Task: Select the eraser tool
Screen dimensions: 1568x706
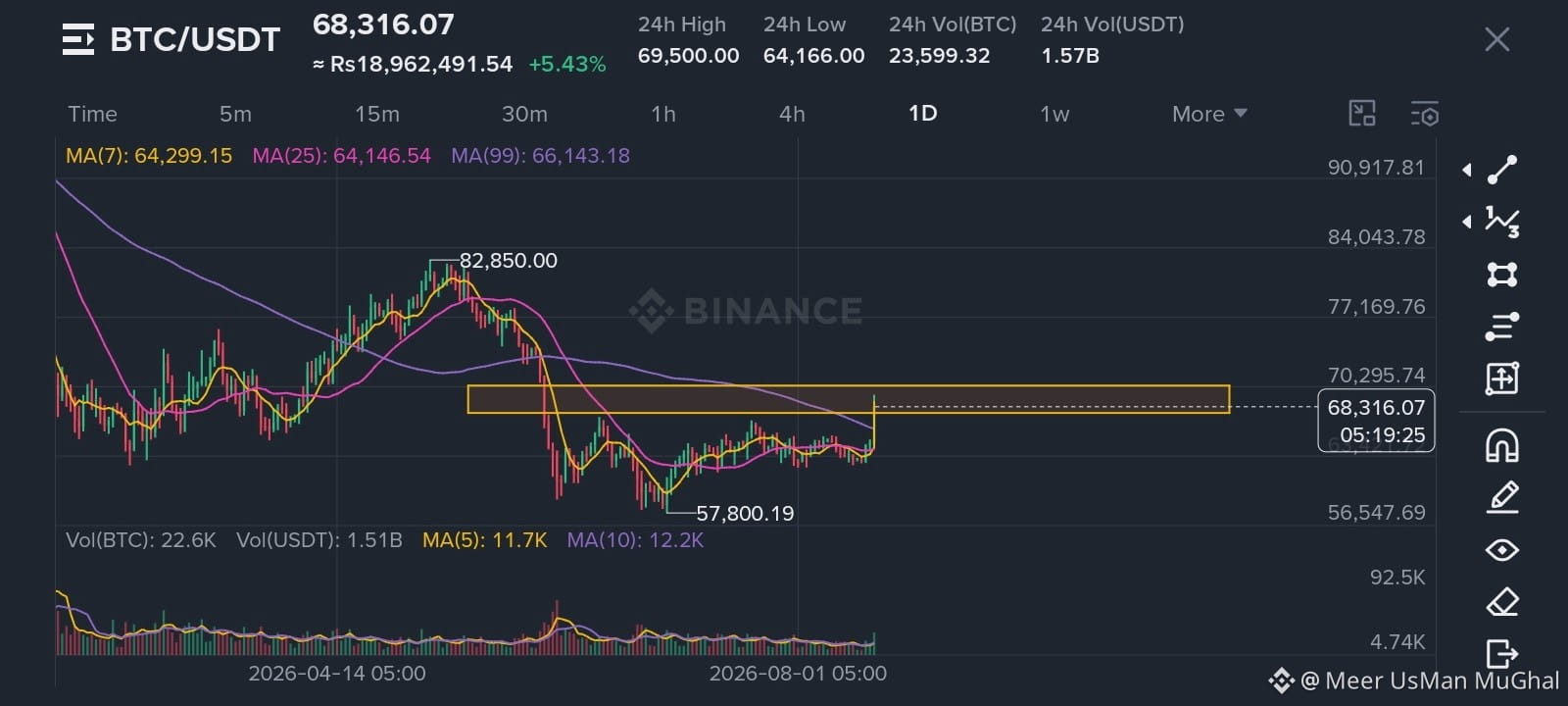Action: click(x=1502, y=601)
